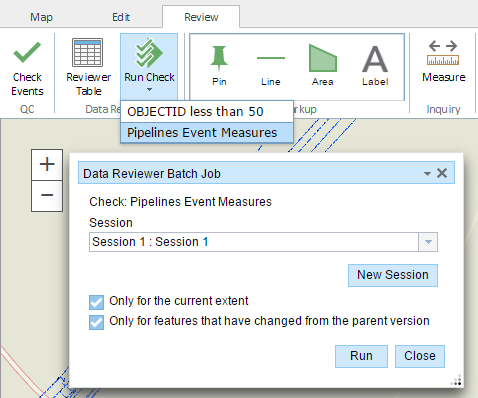Click the New Session button
This screenshot has width=478, height=398.
coord(393,275)
